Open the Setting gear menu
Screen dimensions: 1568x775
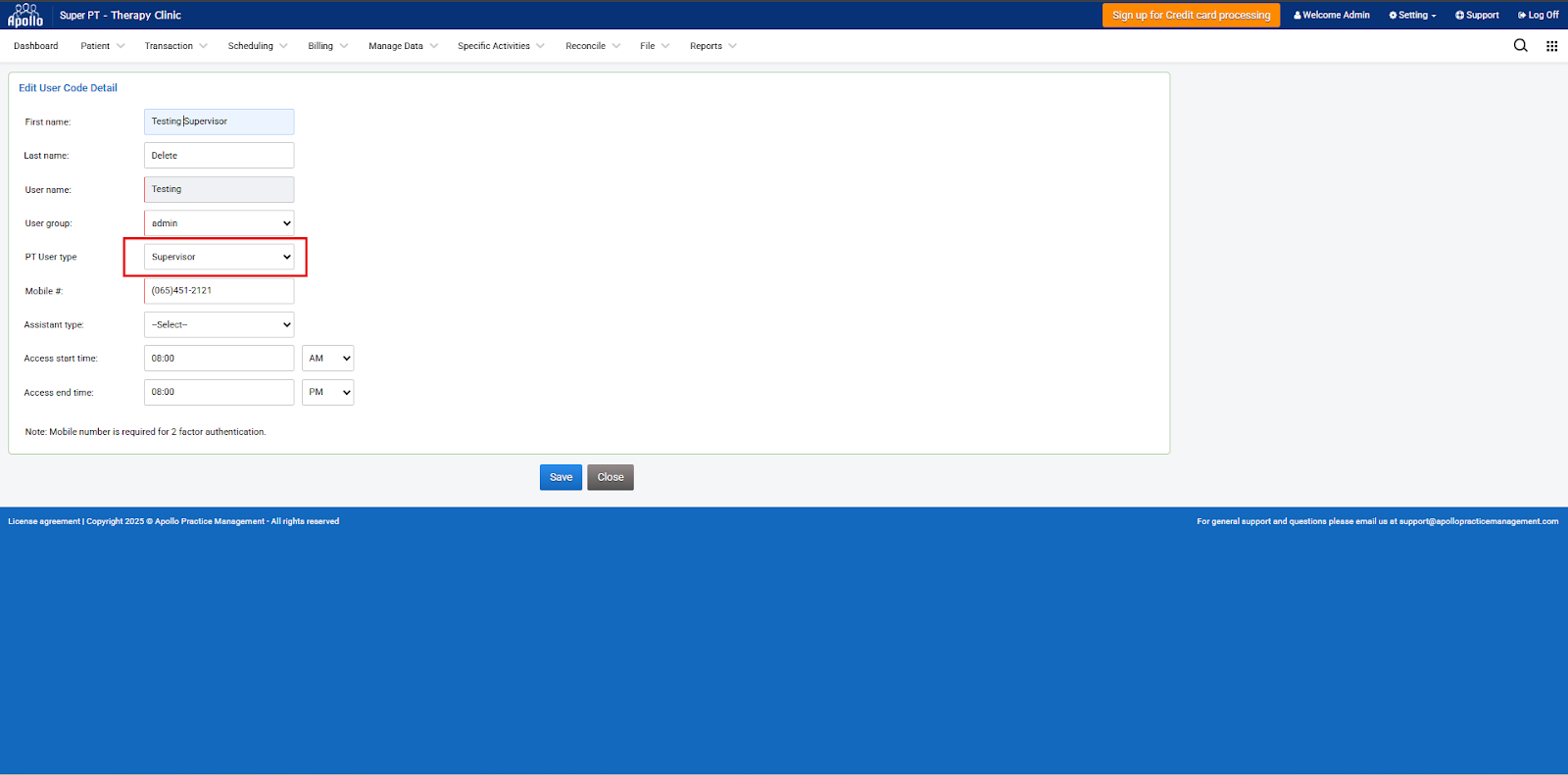1412,16
